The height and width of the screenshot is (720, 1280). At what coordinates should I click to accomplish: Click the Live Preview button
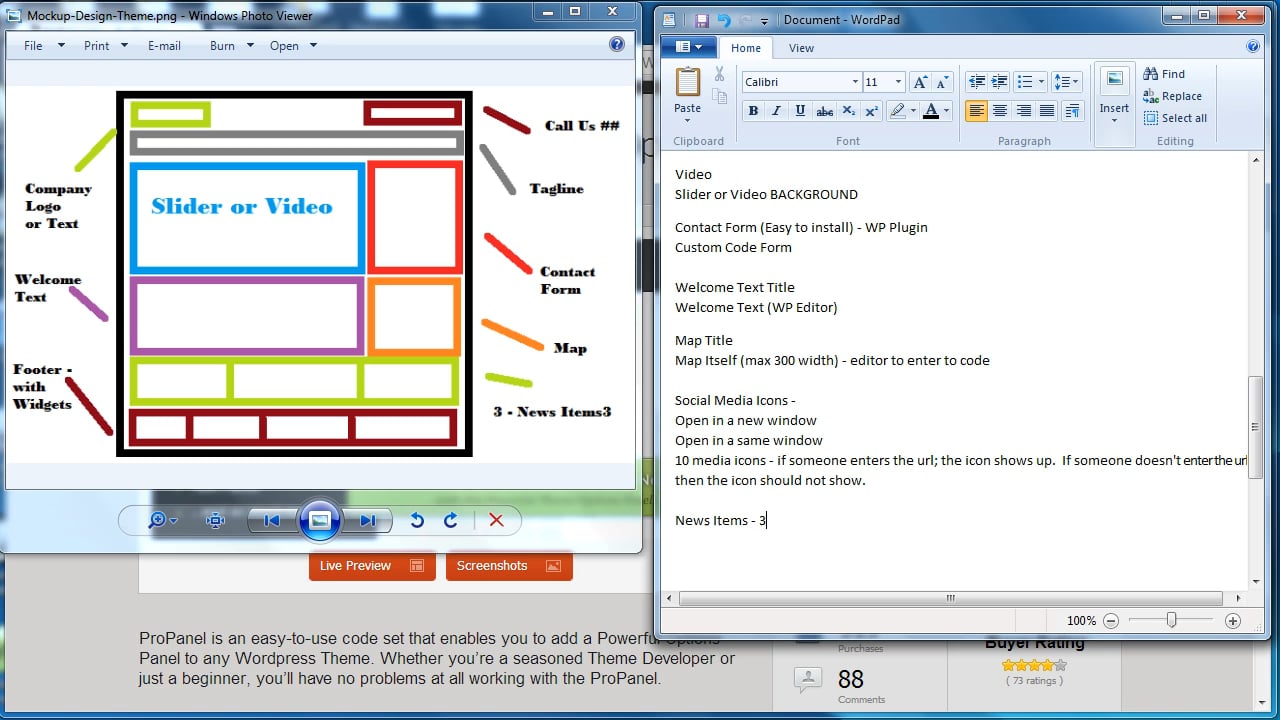(371, 565)
